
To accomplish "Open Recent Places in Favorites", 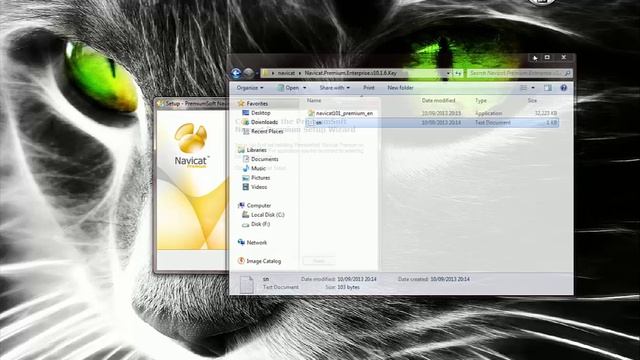I will coord(267,131).
